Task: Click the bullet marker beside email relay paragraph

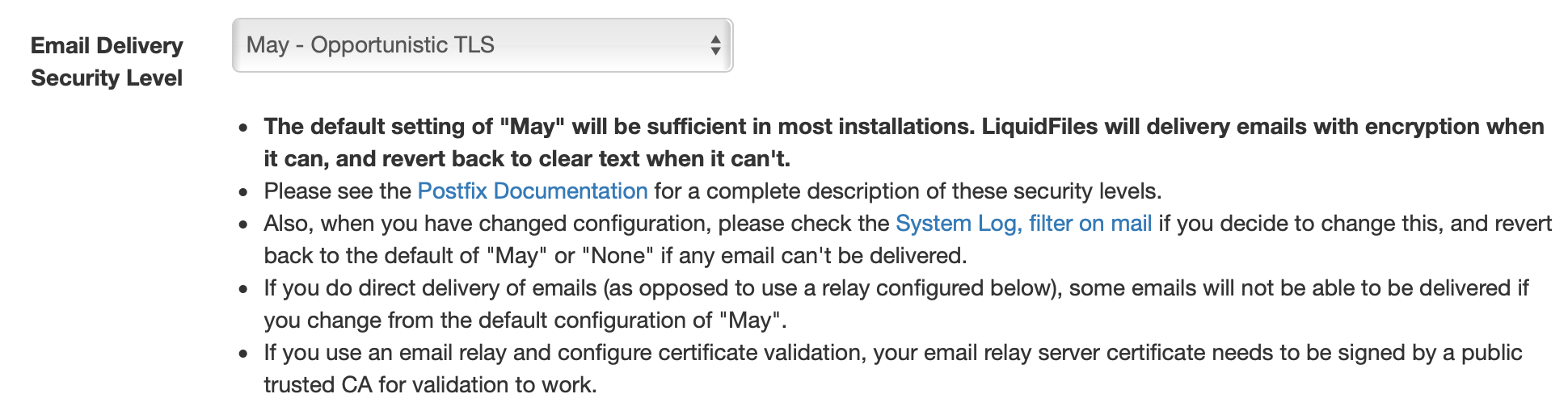Action: (243, 354)
